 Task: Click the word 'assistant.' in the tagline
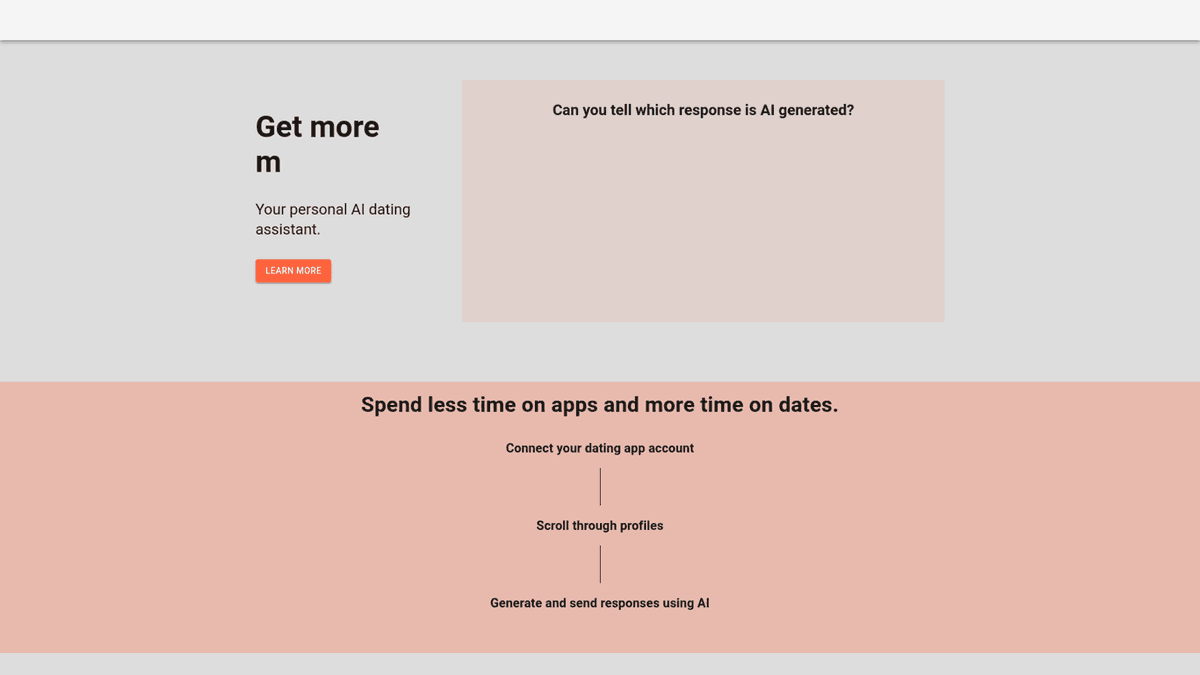click(x=288, y=229)
